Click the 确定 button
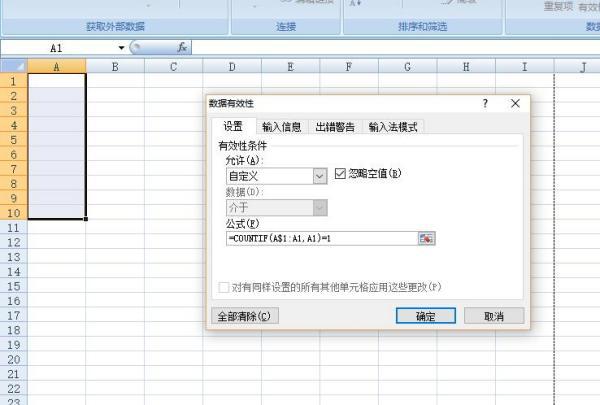Viewport: 600px width, 405px height. 426,315
